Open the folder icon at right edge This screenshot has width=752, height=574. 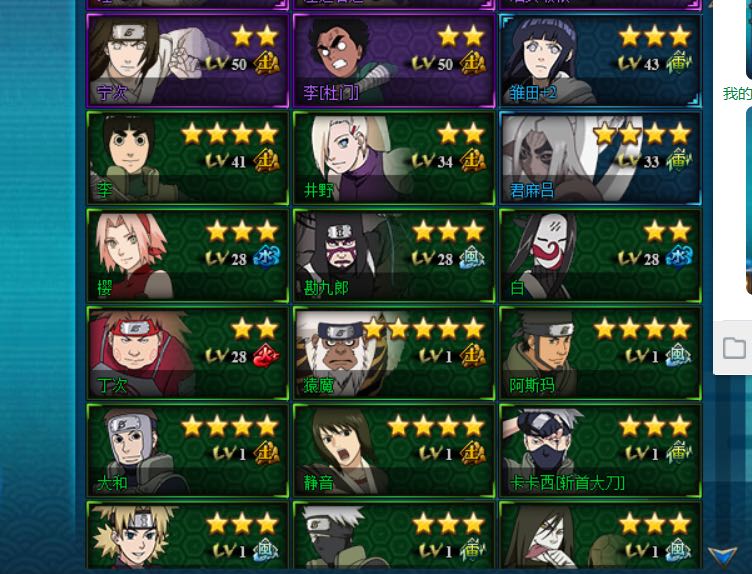coord(734,348)
